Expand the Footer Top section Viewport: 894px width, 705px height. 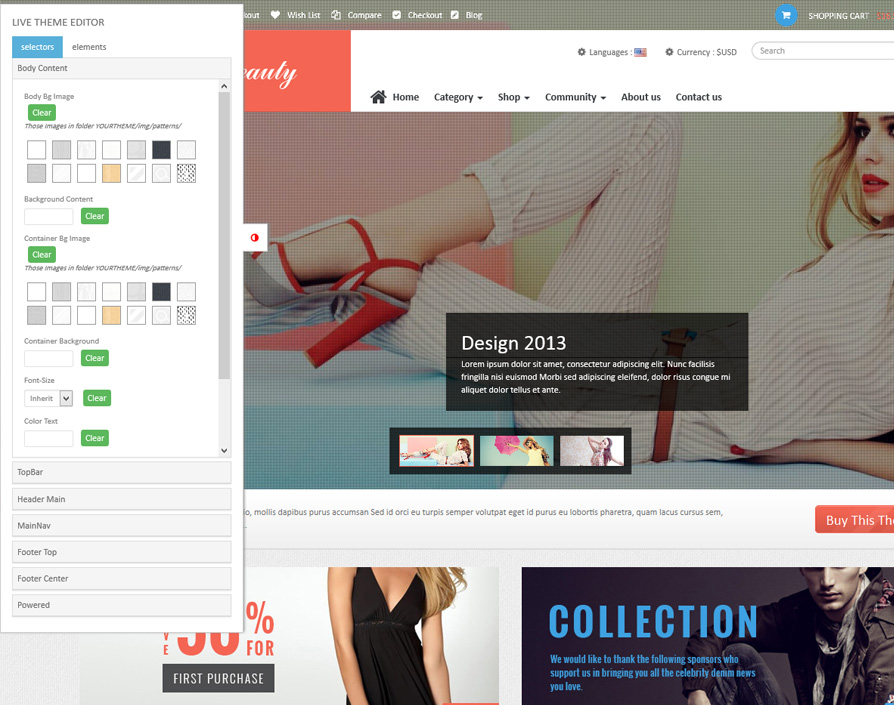point(121,552)
